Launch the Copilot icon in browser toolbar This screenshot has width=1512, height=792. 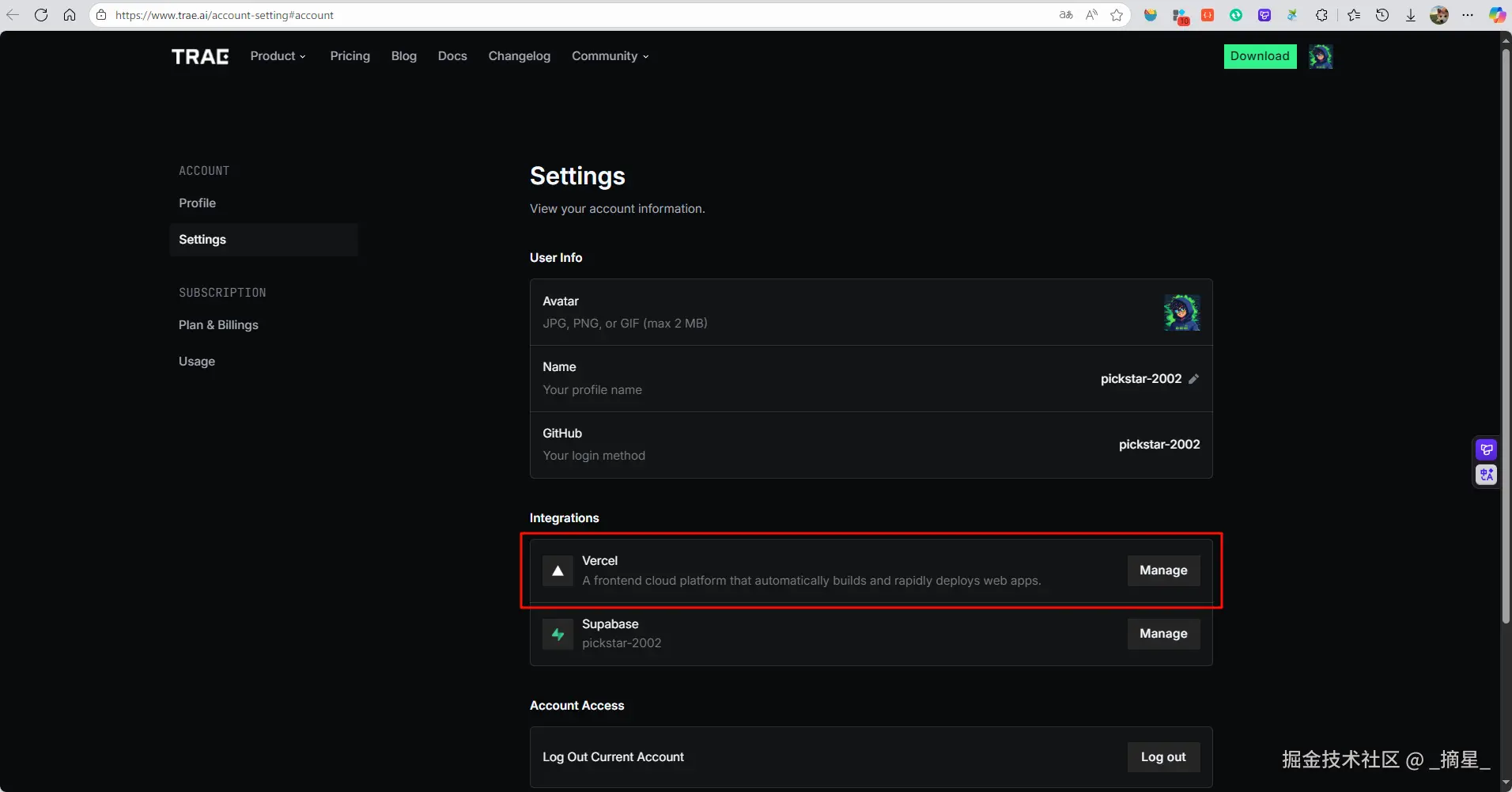click(x=1497, y=15)
